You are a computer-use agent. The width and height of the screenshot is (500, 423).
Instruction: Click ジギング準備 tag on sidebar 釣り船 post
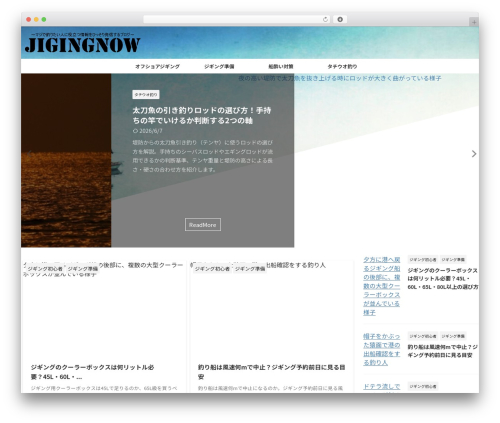[453, 336]
